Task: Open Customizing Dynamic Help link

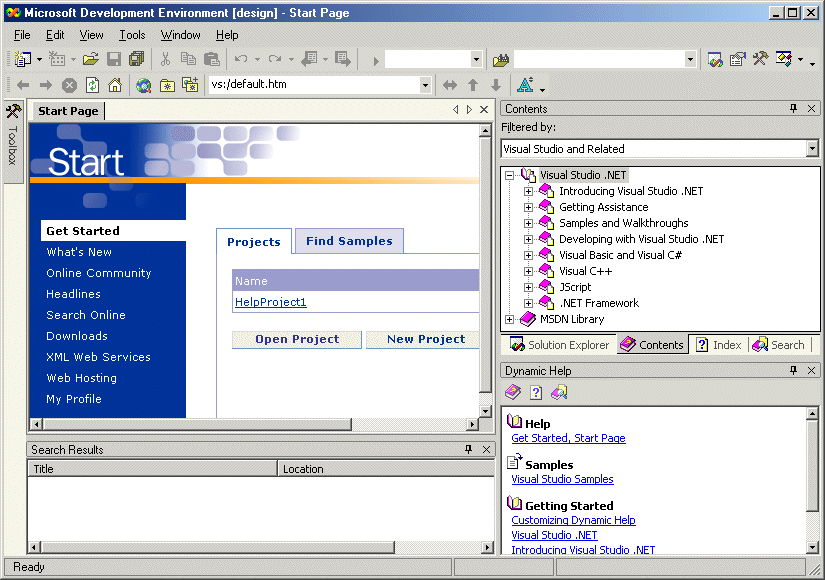Action: pyautogui.click(x=574, y=521)
